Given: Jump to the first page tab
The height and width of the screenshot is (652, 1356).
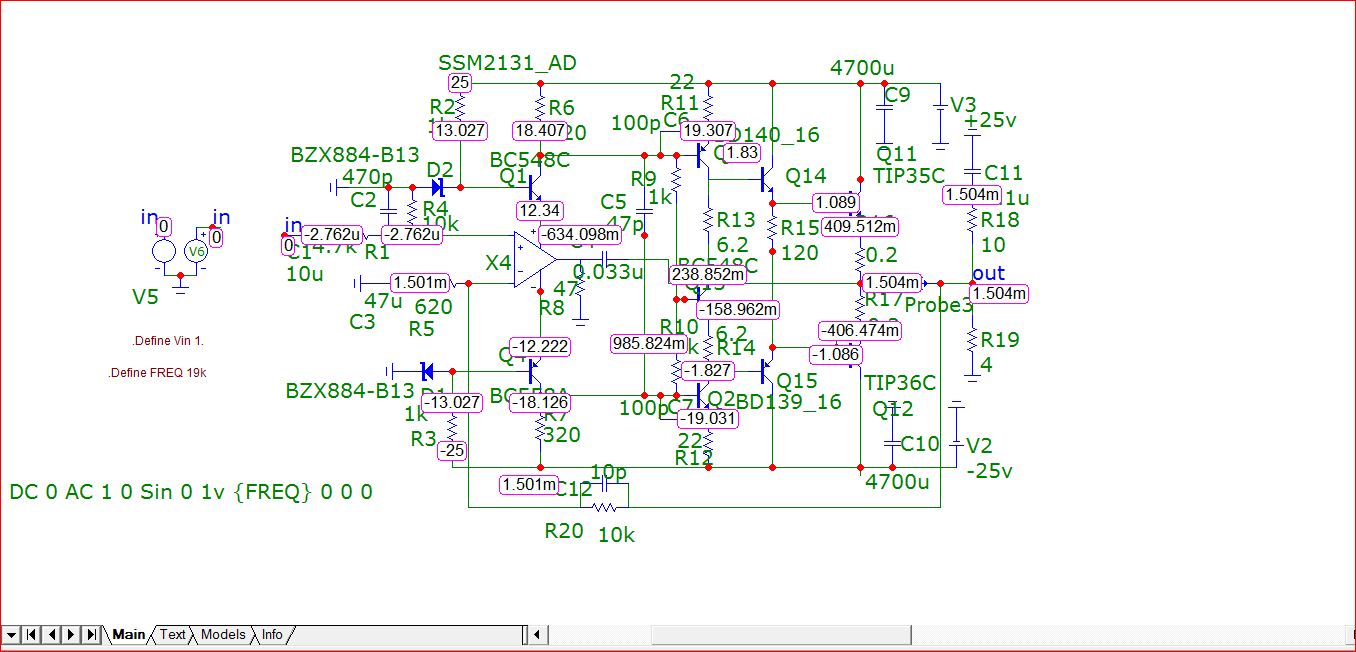Looking at the screenshot, I should click(x=30, y=634).
